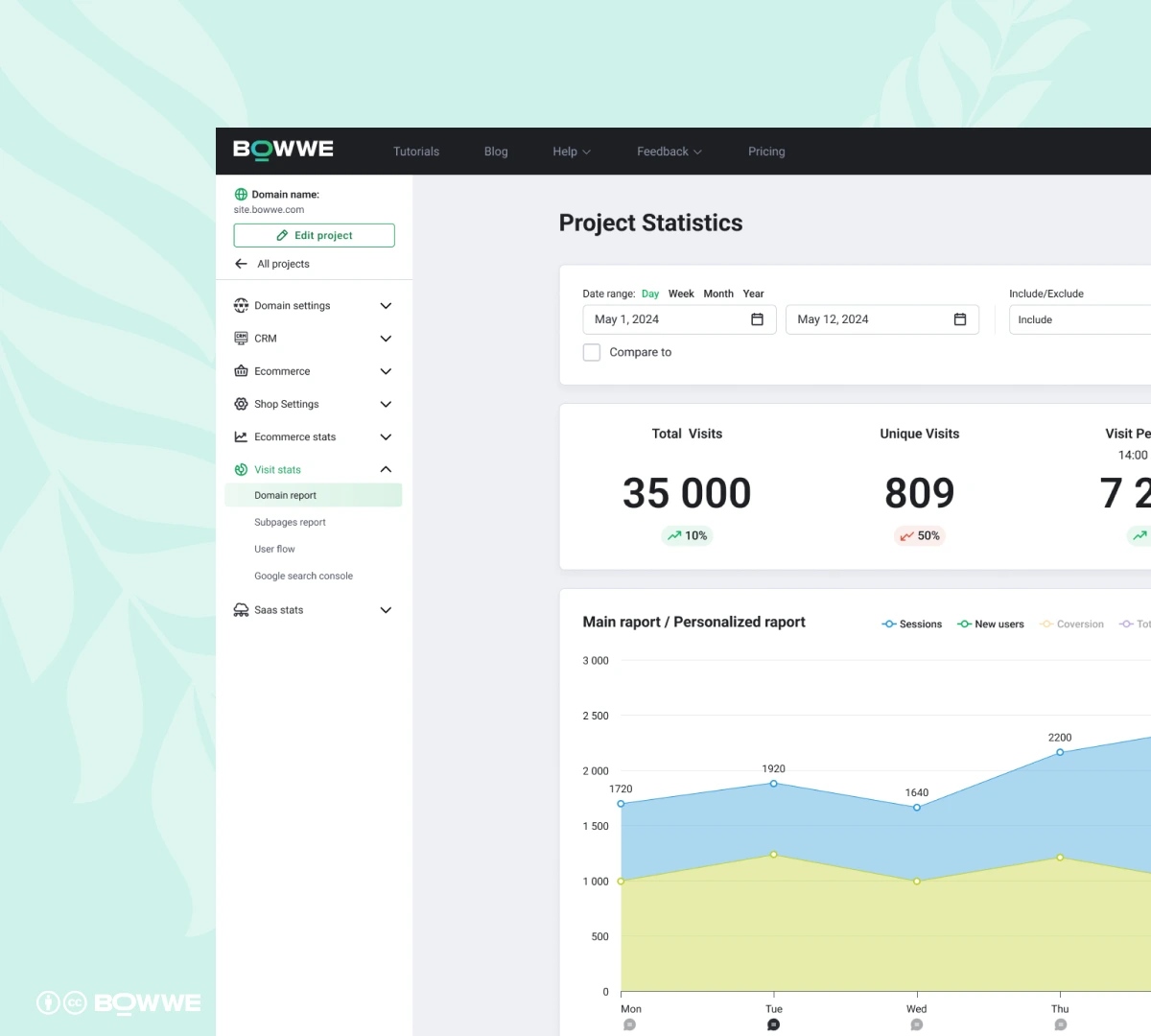The width and height of the screenshot is (1151, 1036).
Task: Click the back arrow beside All projects
Action: coord(241,264)
